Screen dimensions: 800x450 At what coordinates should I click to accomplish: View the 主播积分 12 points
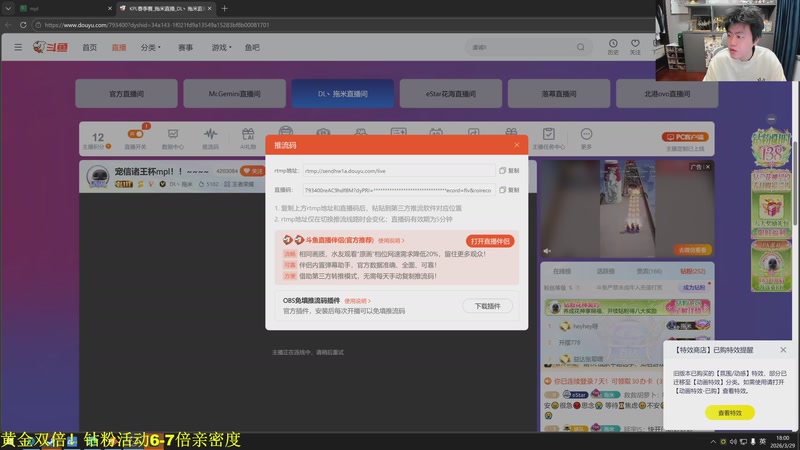click(97, 140)
